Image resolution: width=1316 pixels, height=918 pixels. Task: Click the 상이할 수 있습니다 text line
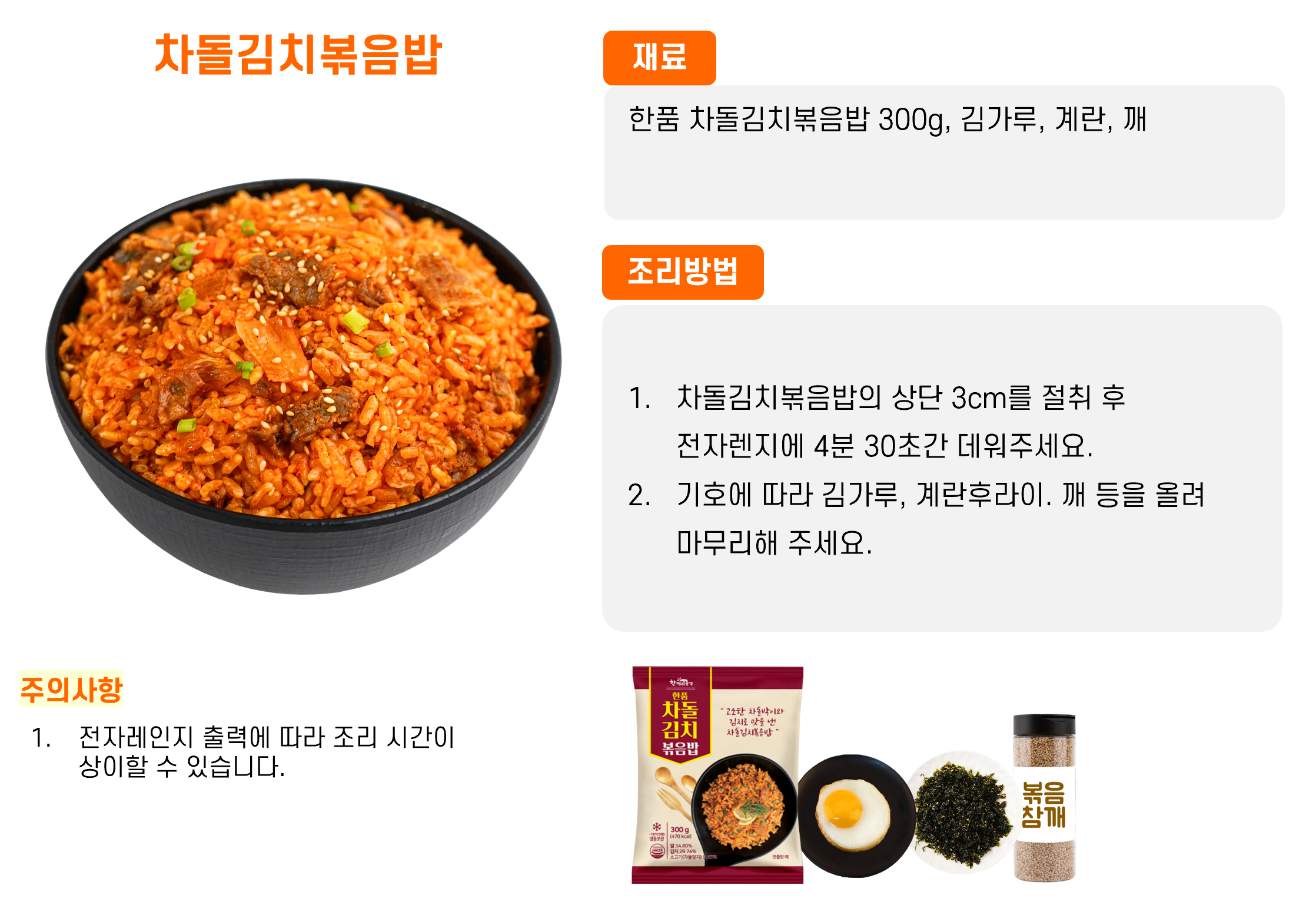point(182,767)
